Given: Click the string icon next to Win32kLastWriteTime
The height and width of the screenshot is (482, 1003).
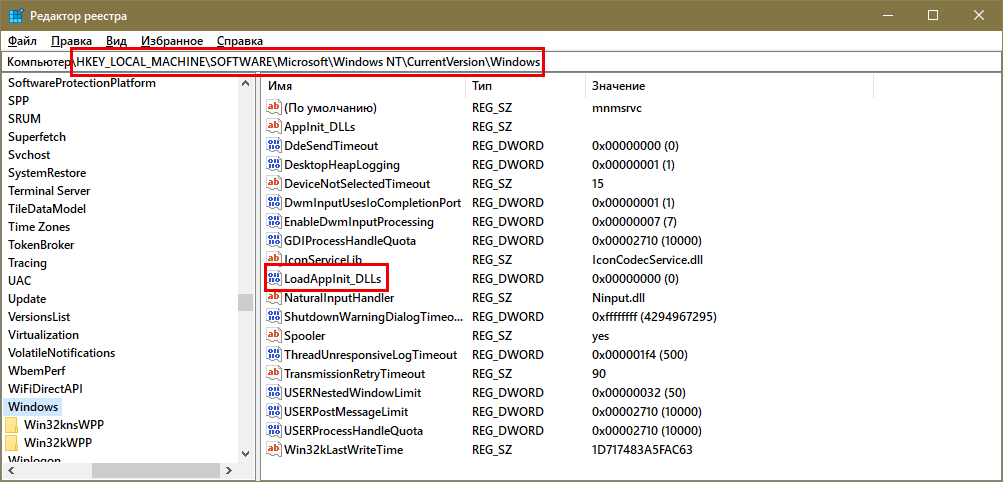Looking at the screenshot, I should (x=274, y=450).
